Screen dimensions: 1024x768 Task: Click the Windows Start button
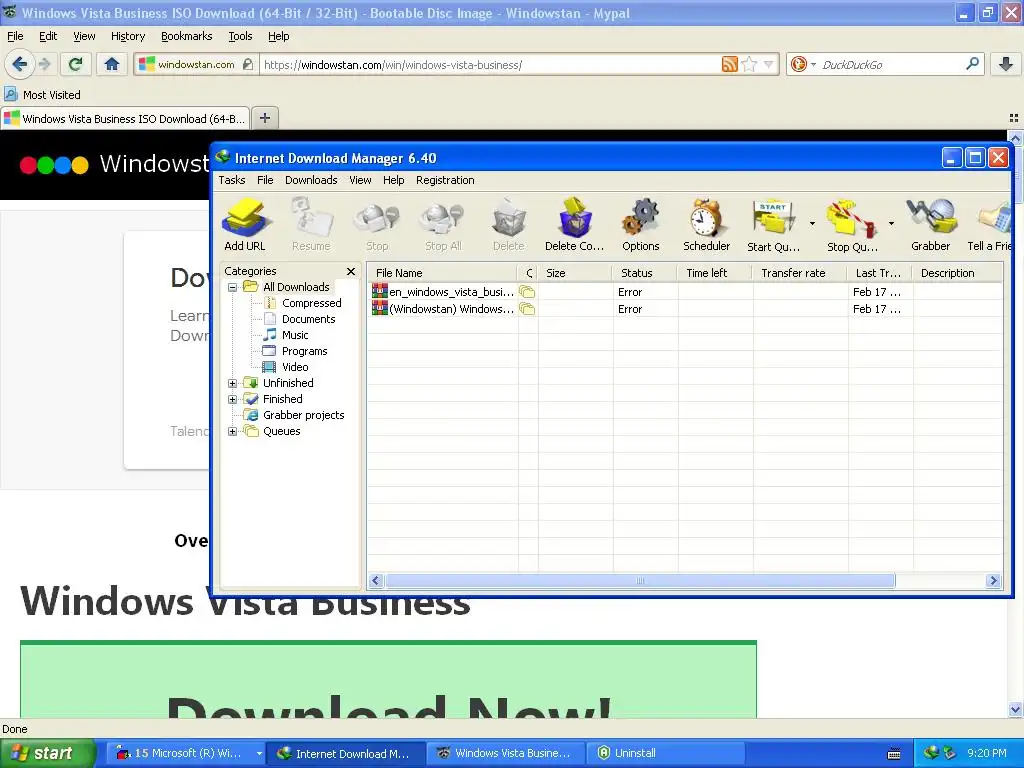click(47, 753)
